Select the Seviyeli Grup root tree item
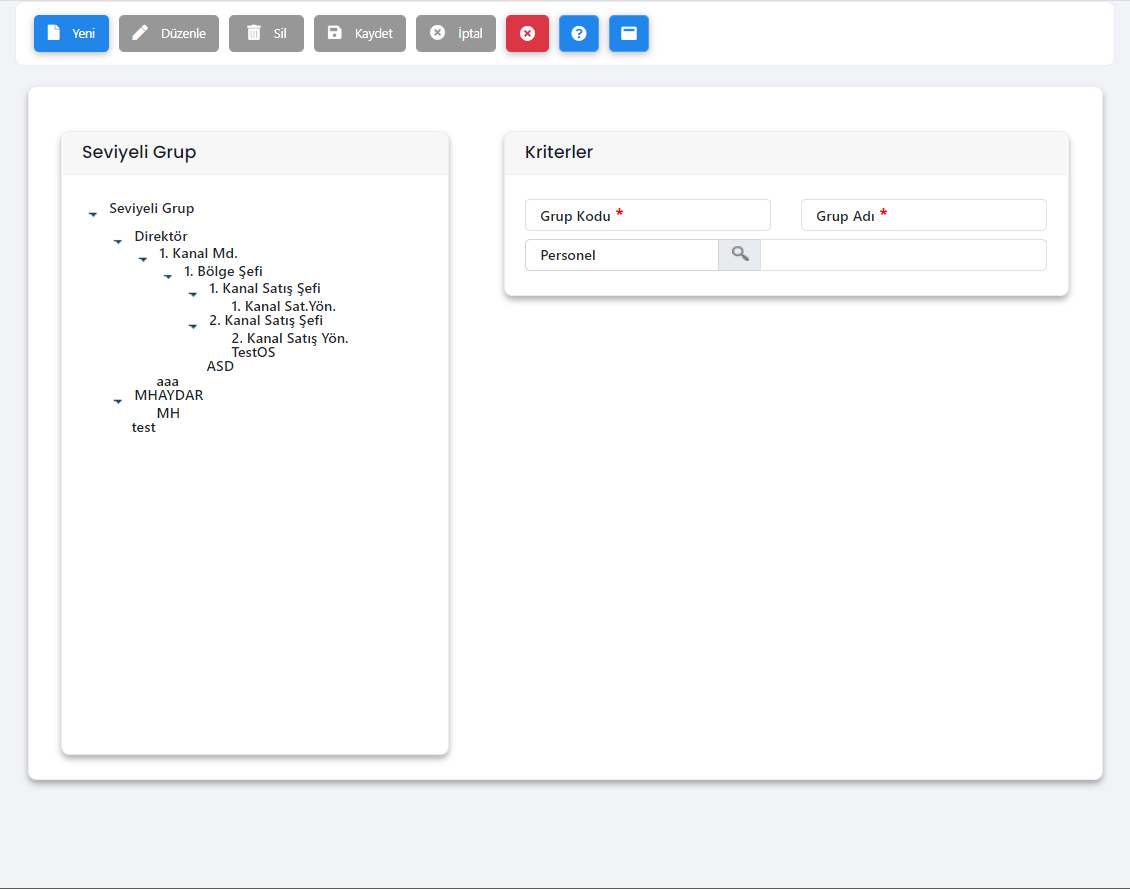Screen dimensions: 1130x889 pos(151,208)
